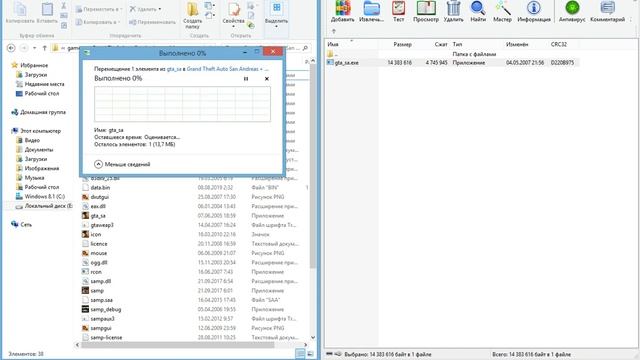Open WinRAR Просмотр (View) tool
Viewport: 640px width, 360px height.
click(x=425, y=11)
